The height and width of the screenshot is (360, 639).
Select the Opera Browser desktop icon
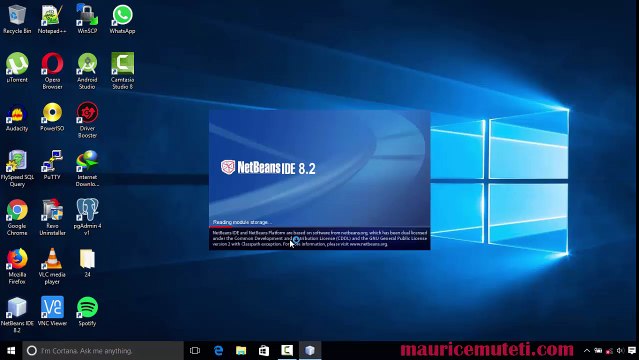coord(52,71)
